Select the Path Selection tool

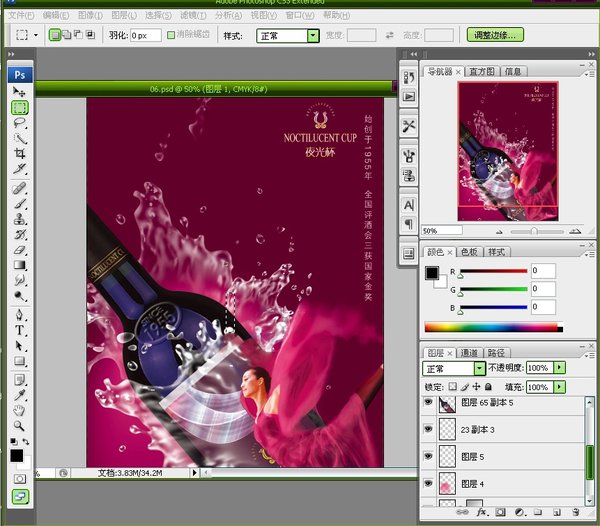click(x=19, y=346)
